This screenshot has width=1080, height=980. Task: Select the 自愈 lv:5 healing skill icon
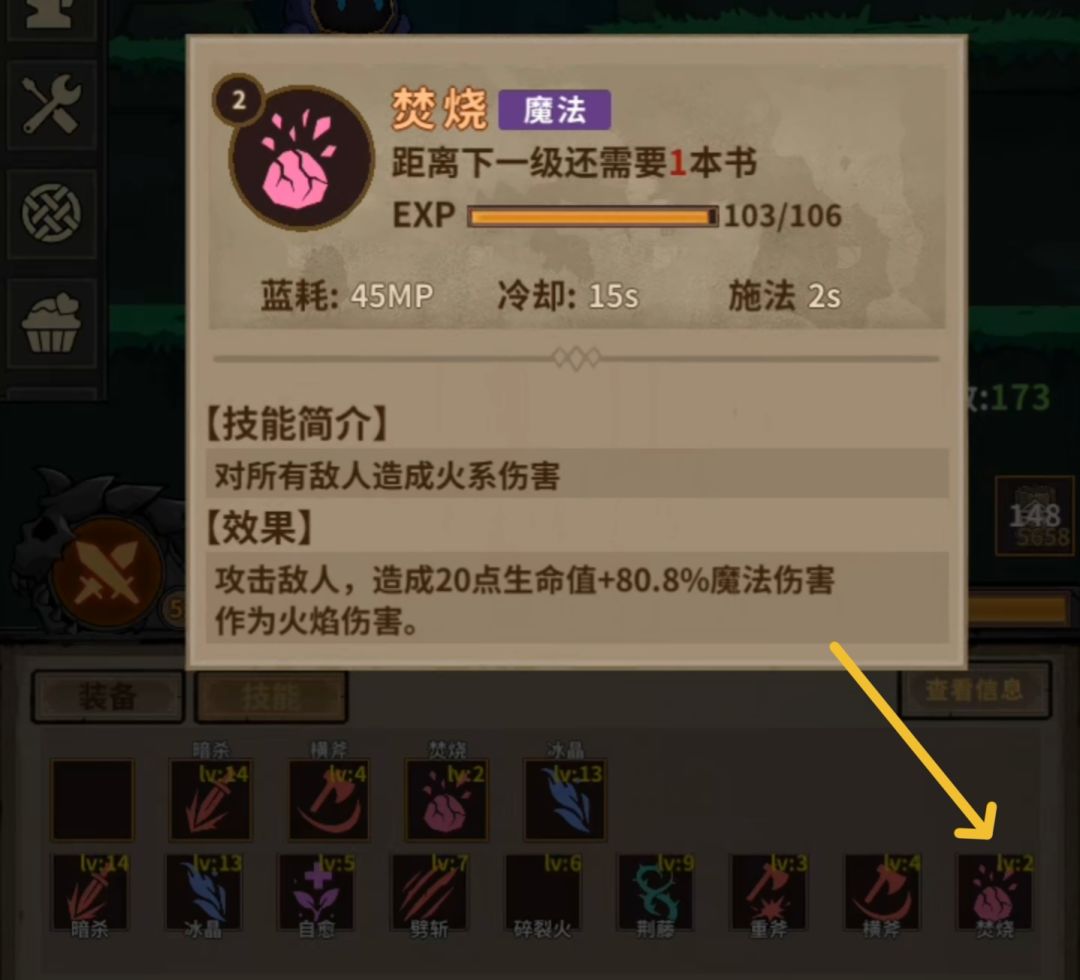pos(316,894)
